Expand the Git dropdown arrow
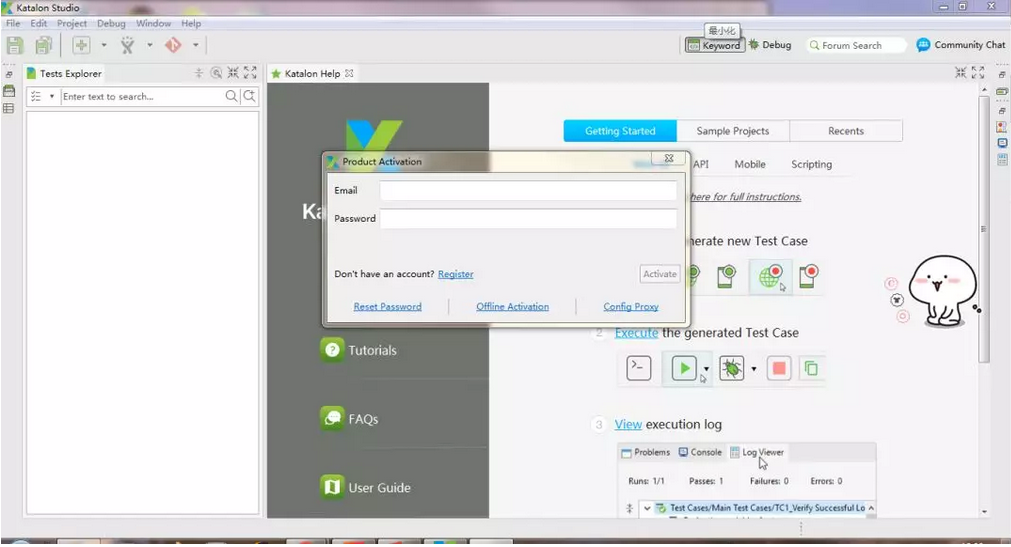The image size is (1011, 547). 195,45
